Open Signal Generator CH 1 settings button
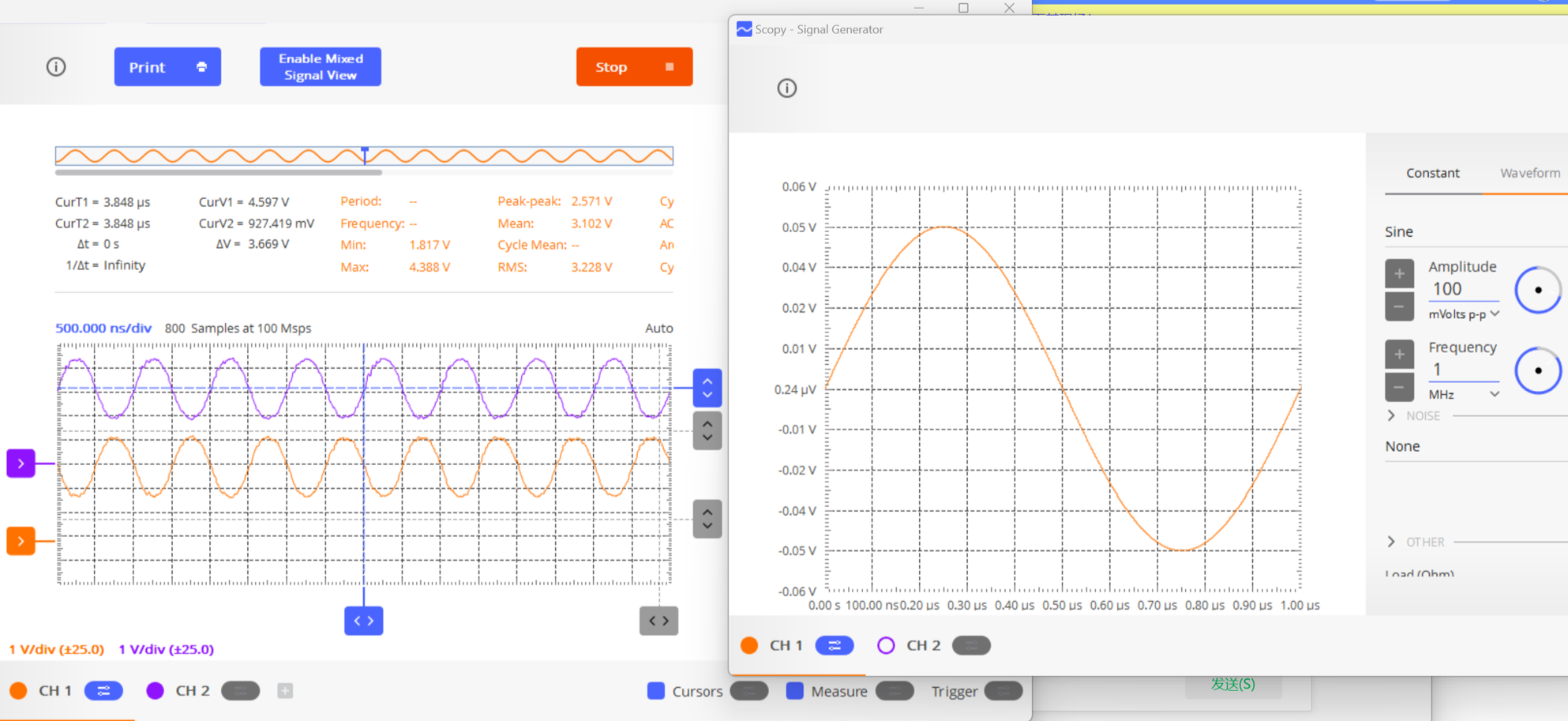1568x721 pixels. click(835, 645)
